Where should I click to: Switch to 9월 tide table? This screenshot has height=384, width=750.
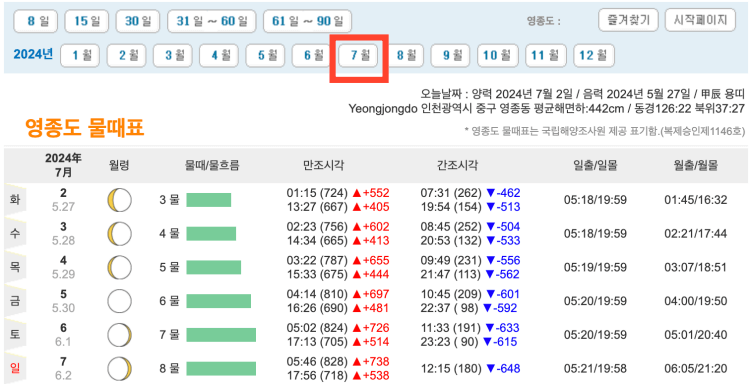coord(451,55)
